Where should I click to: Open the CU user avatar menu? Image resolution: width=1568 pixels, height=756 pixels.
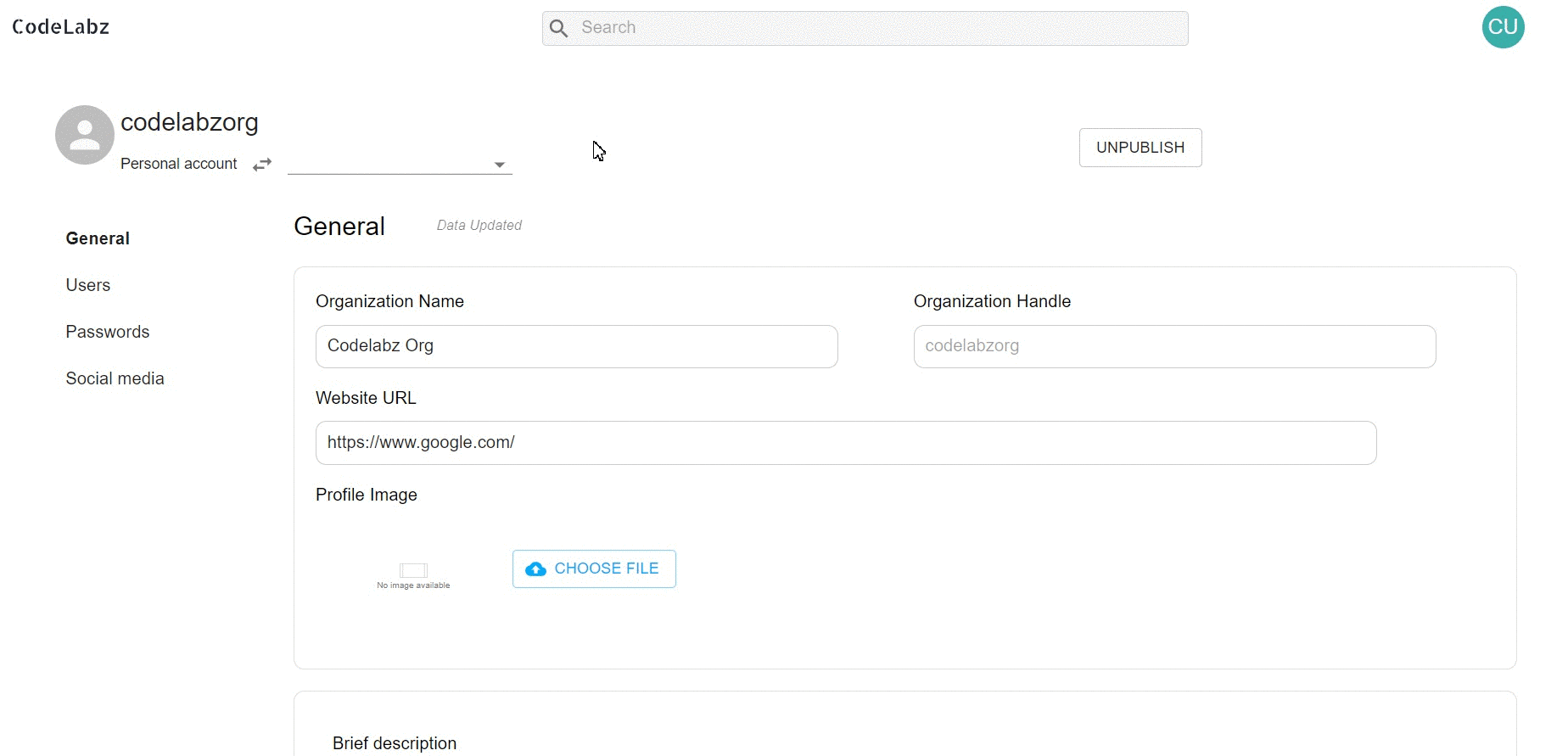pyautogui.click(x=1503, y=27)
